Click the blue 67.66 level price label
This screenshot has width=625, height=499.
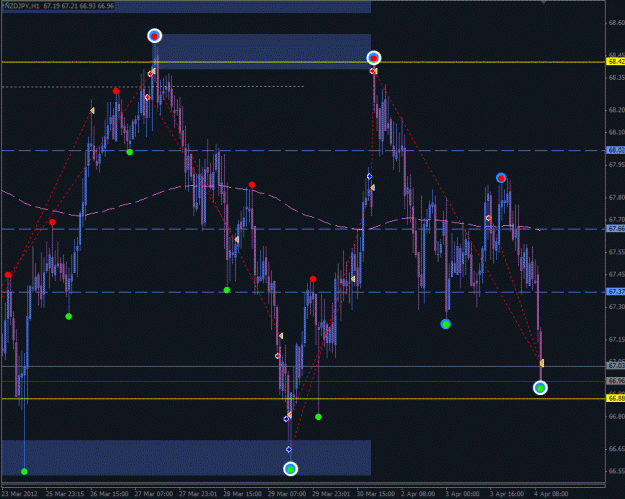click(x=615, y=229)
